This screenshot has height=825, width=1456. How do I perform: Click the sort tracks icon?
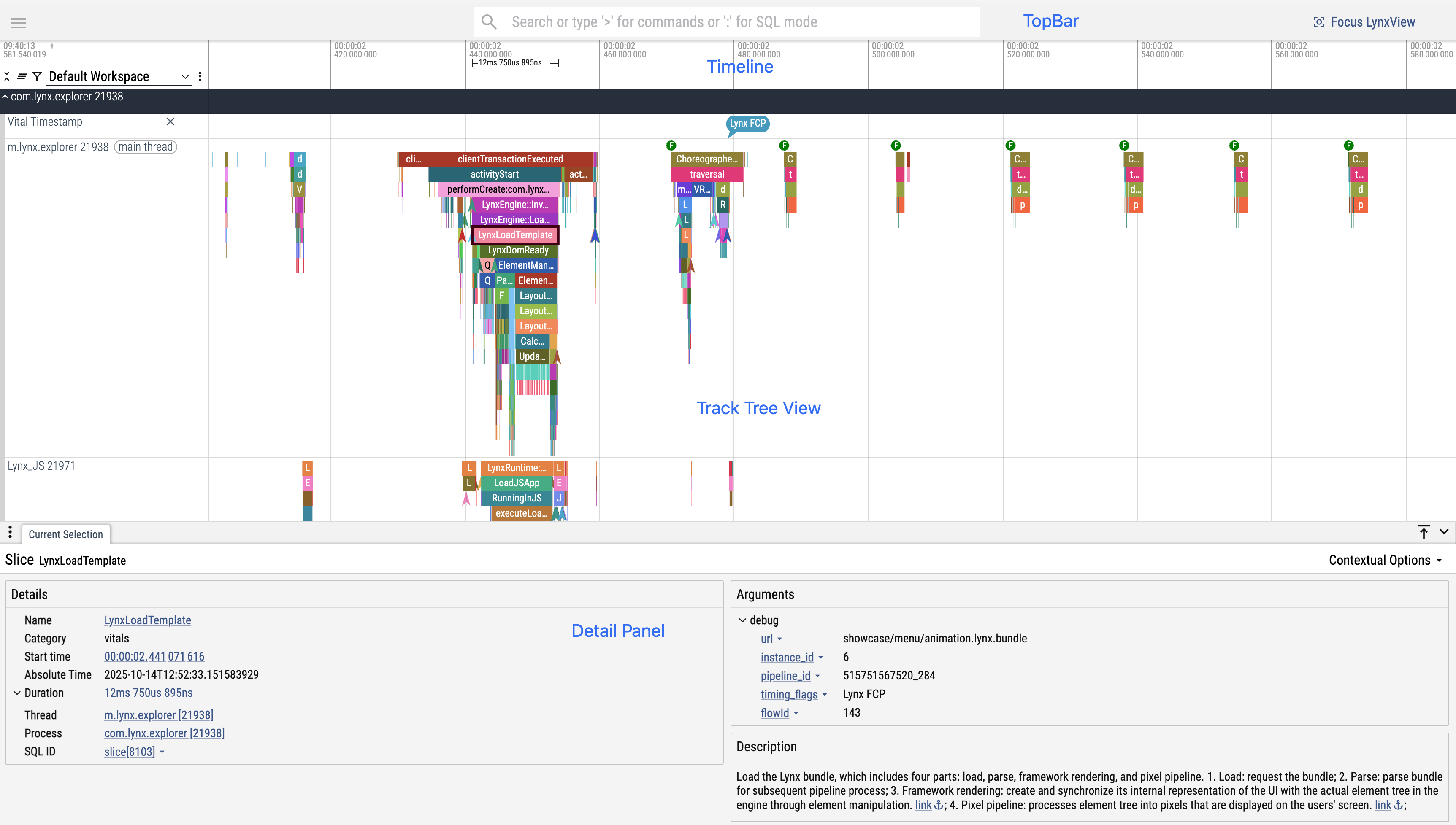click(x=22, y=76)
